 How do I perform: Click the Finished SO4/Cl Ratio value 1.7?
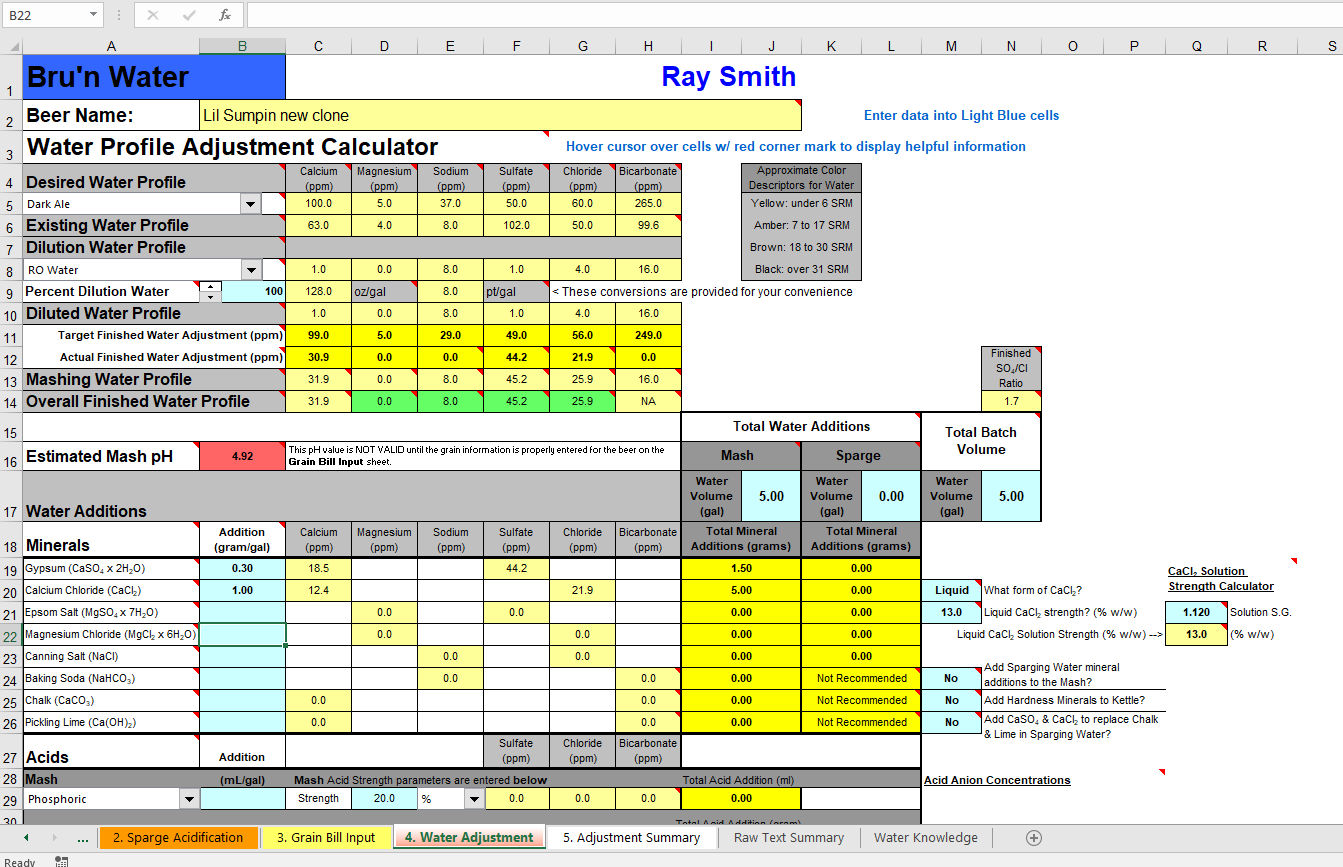click(1011, 401)
